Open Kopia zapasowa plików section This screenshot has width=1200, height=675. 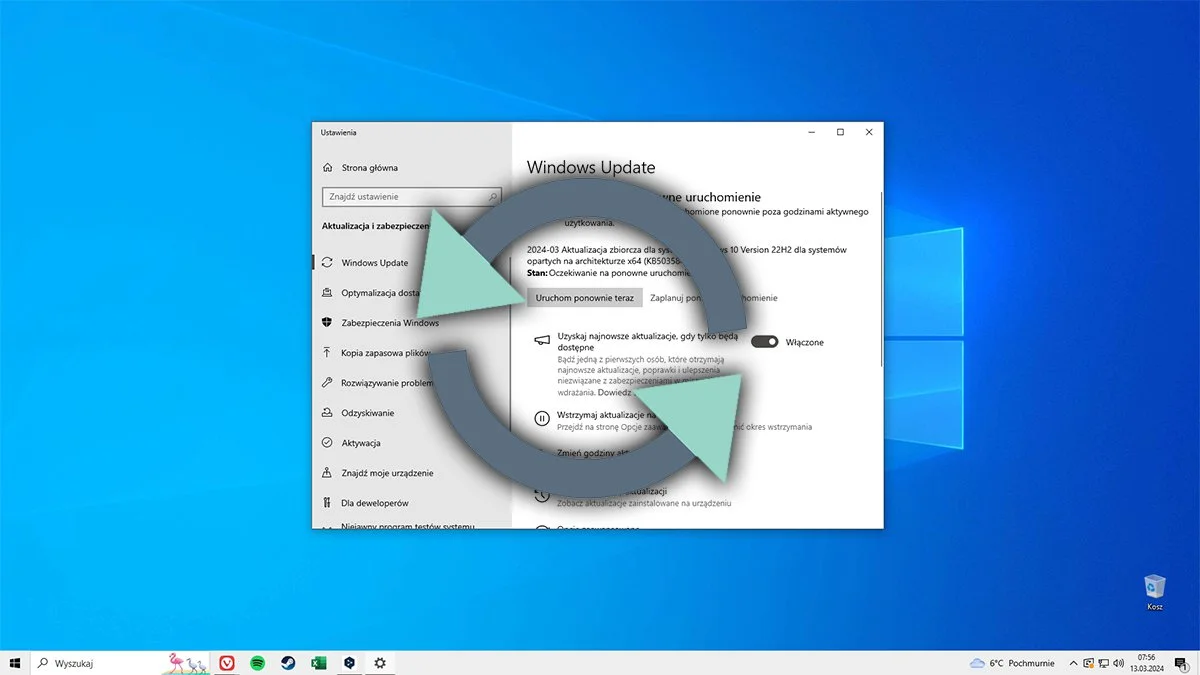pyautogui.click(x=386, y=352)
